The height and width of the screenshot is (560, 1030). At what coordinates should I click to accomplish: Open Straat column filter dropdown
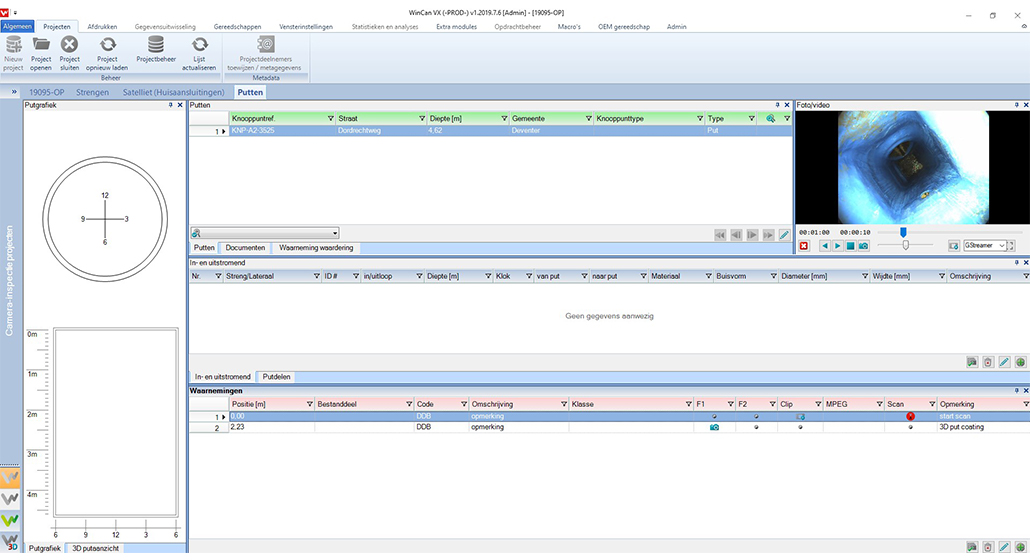pos(422,119)
